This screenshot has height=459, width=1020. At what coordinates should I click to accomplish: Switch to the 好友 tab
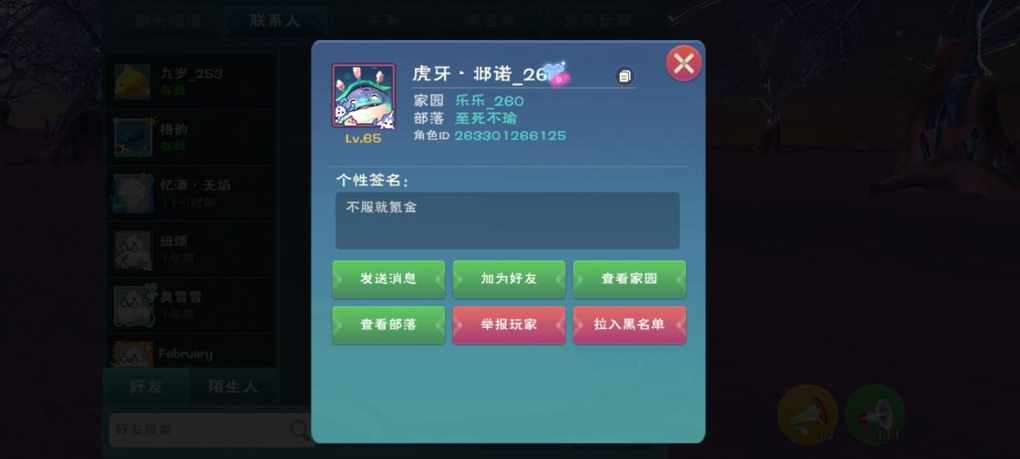(146, 387)
